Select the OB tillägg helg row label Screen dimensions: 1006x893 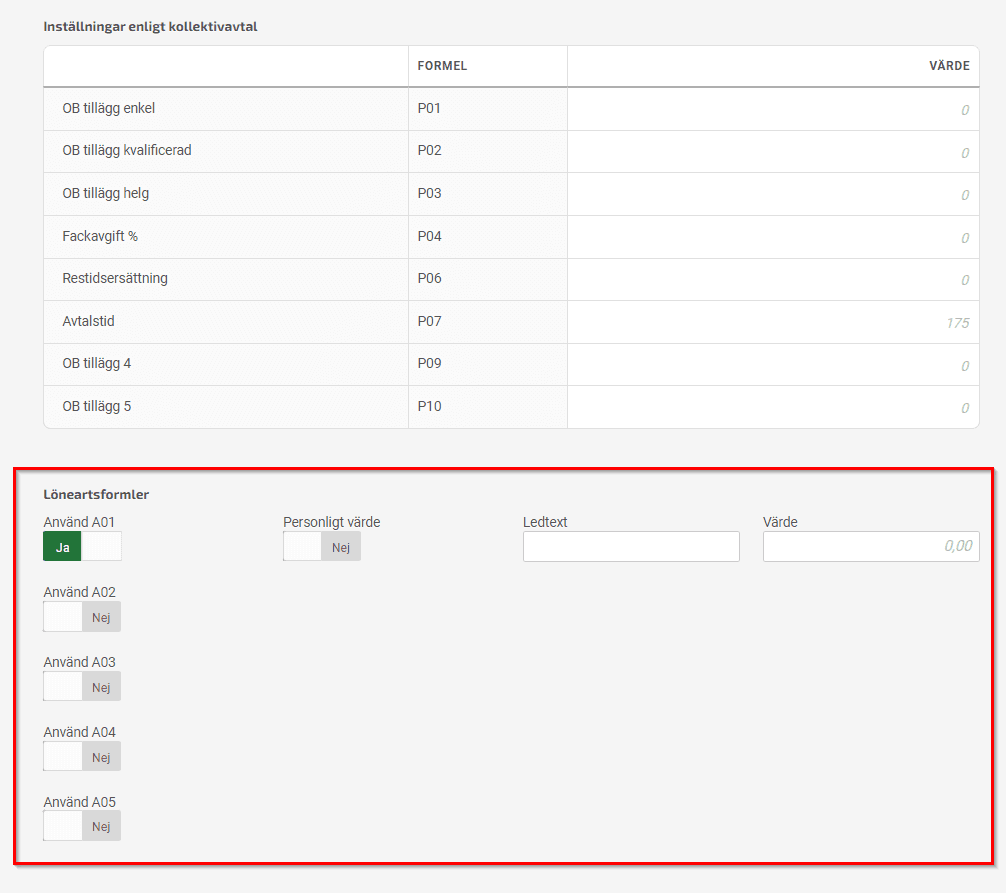click(105, 193)
